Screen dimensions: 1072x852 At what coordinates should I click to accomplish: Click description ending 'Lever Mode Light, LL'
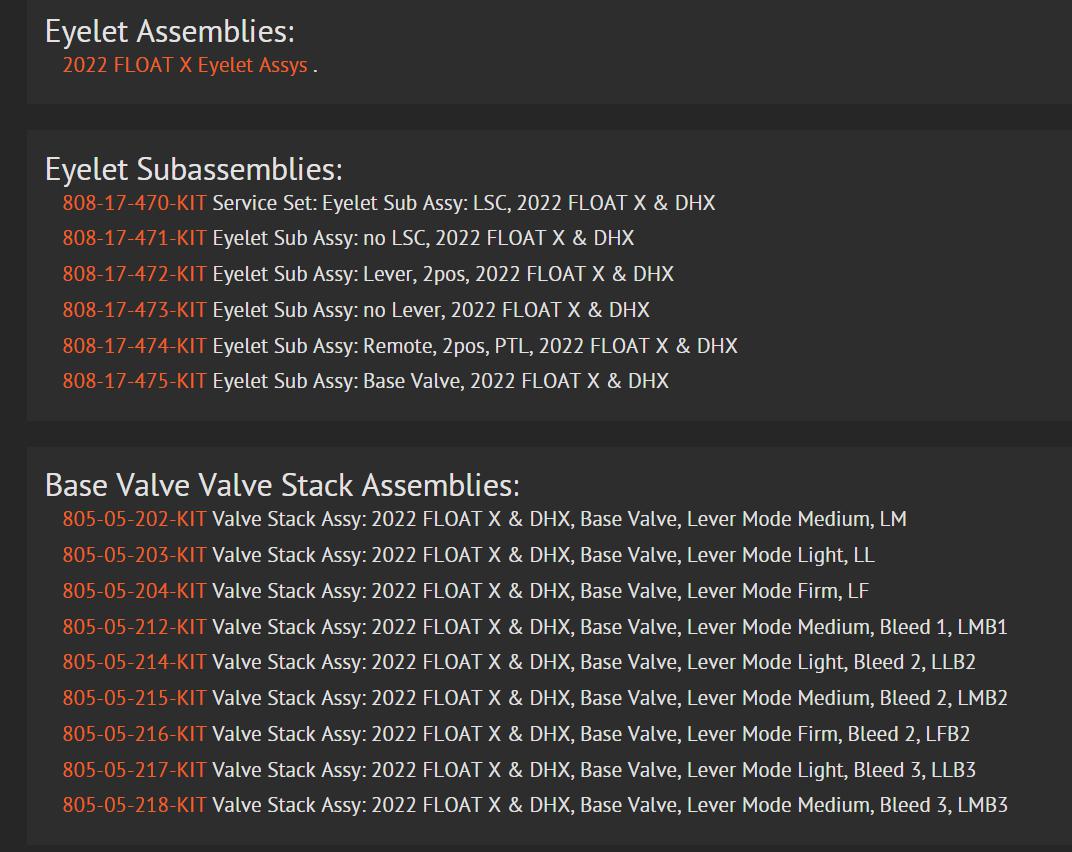[544, 555]
